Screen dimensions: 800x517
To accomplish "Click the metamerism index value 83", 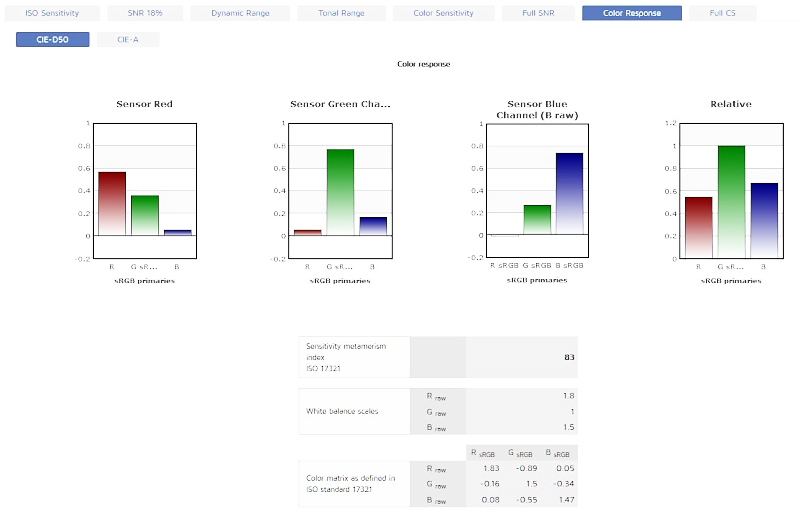I will click(569, 357).
